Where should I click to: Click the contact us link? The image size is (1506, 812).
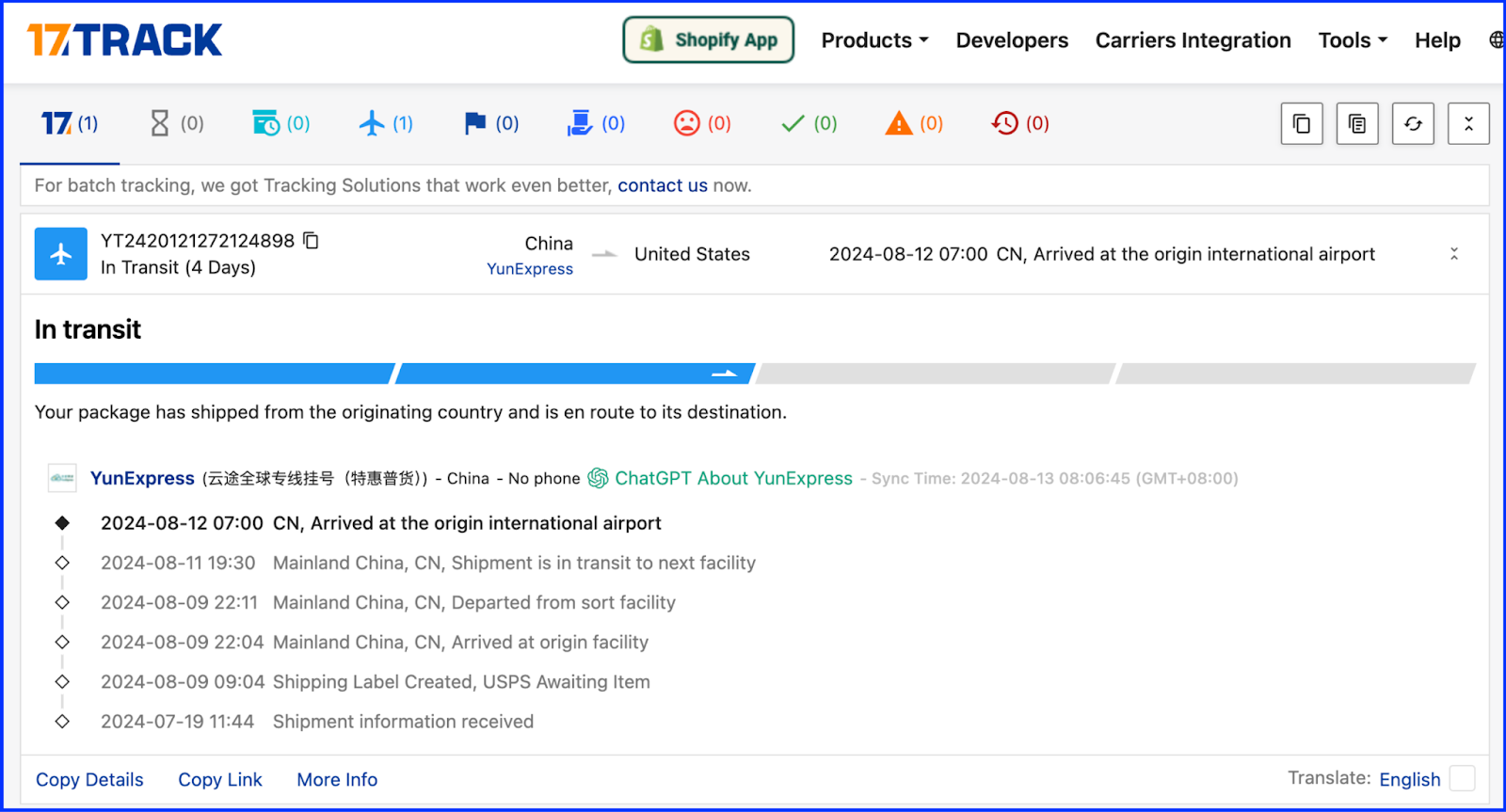[663, 185]
